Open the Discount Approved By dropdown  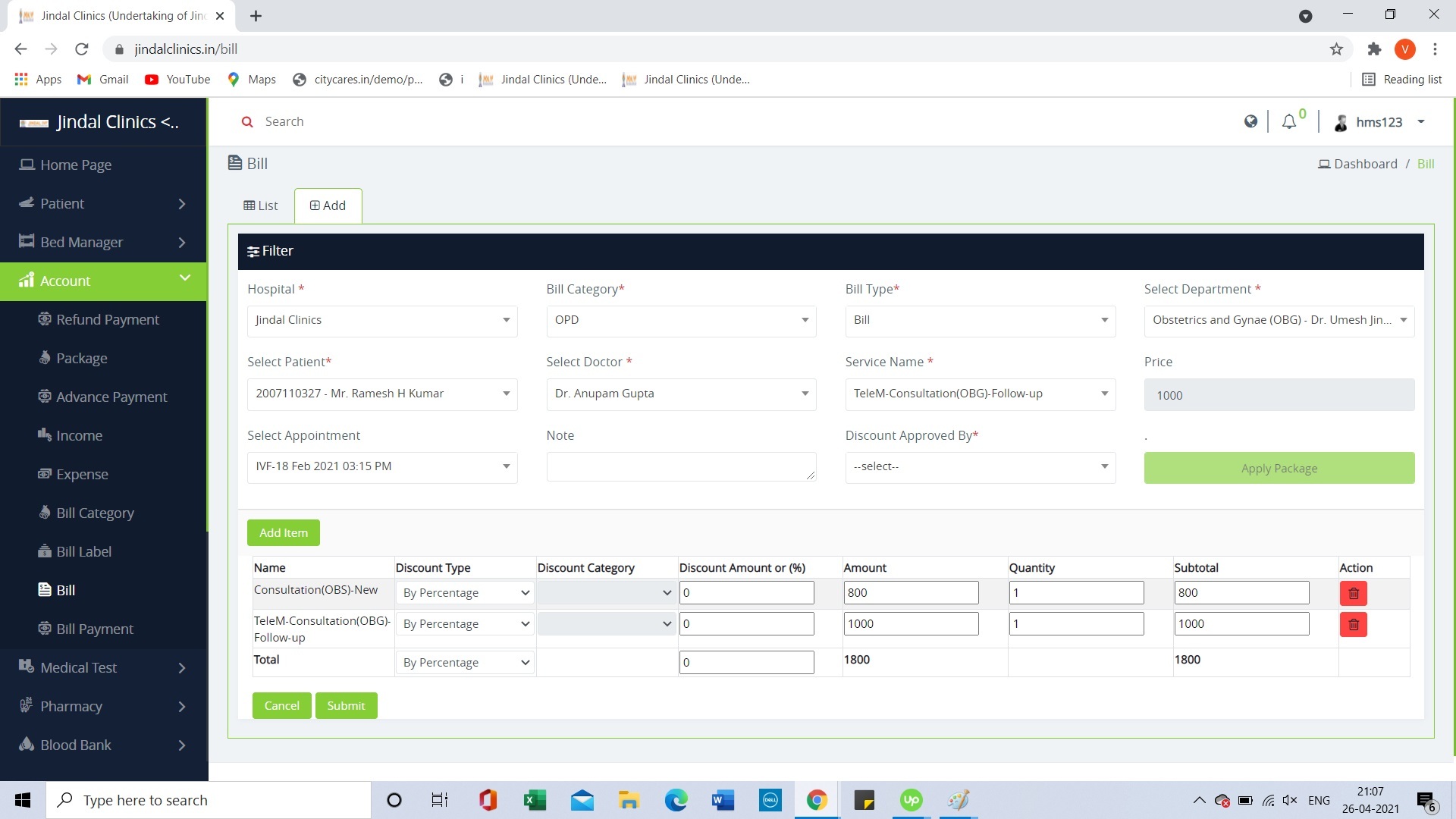(x=979, y=466)
